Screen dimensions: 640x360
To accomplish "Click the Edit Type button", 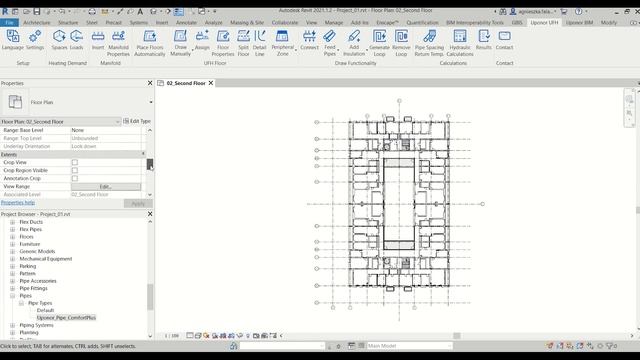I will pos(137,121).
